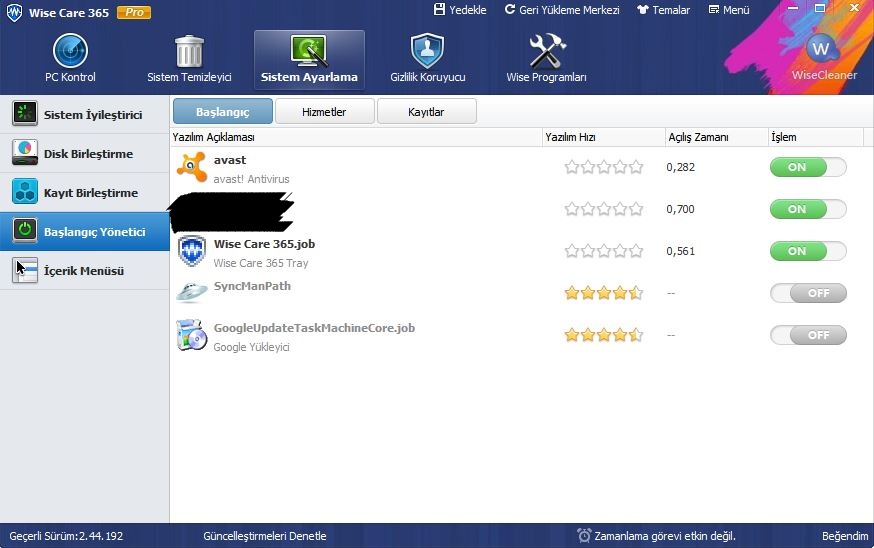Image resolution: width=874 pixels, height=548 pixels.
Task: Click Zamanlama görevi etkin değil text
Action: (x=665, y=536)
